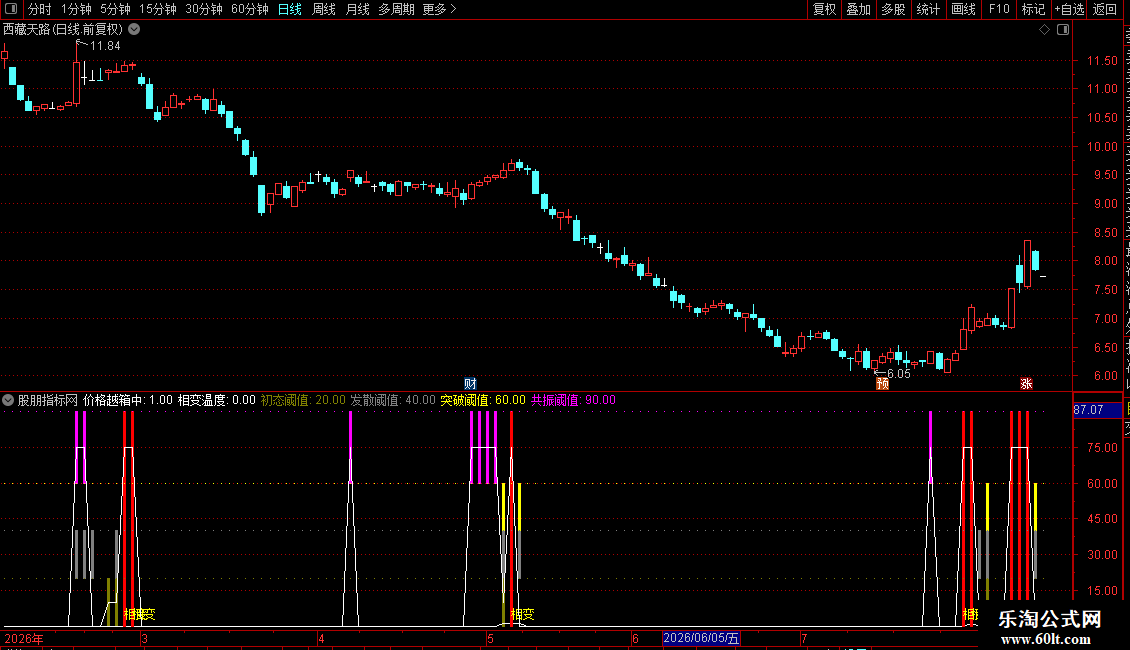
Task: Open F10 company information
Action: click(999, 9)
